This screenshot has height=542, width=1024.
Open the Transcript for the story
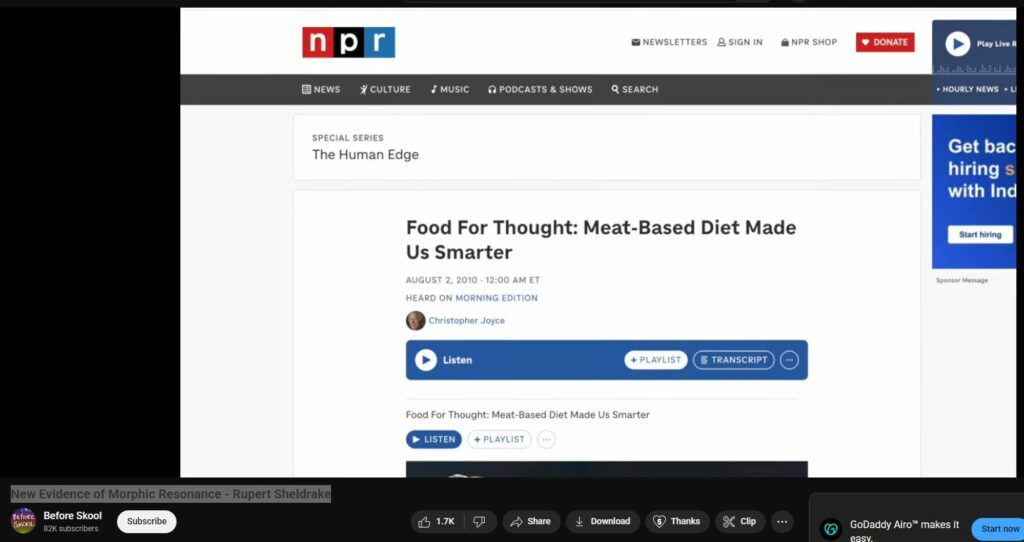pos(733,360)
